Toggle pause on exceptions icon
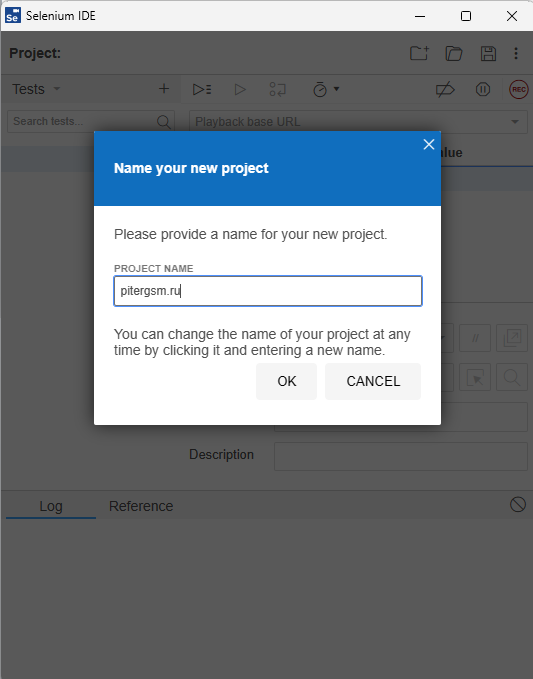The height and width of the screenshot is (679, 533). point(482,89)
